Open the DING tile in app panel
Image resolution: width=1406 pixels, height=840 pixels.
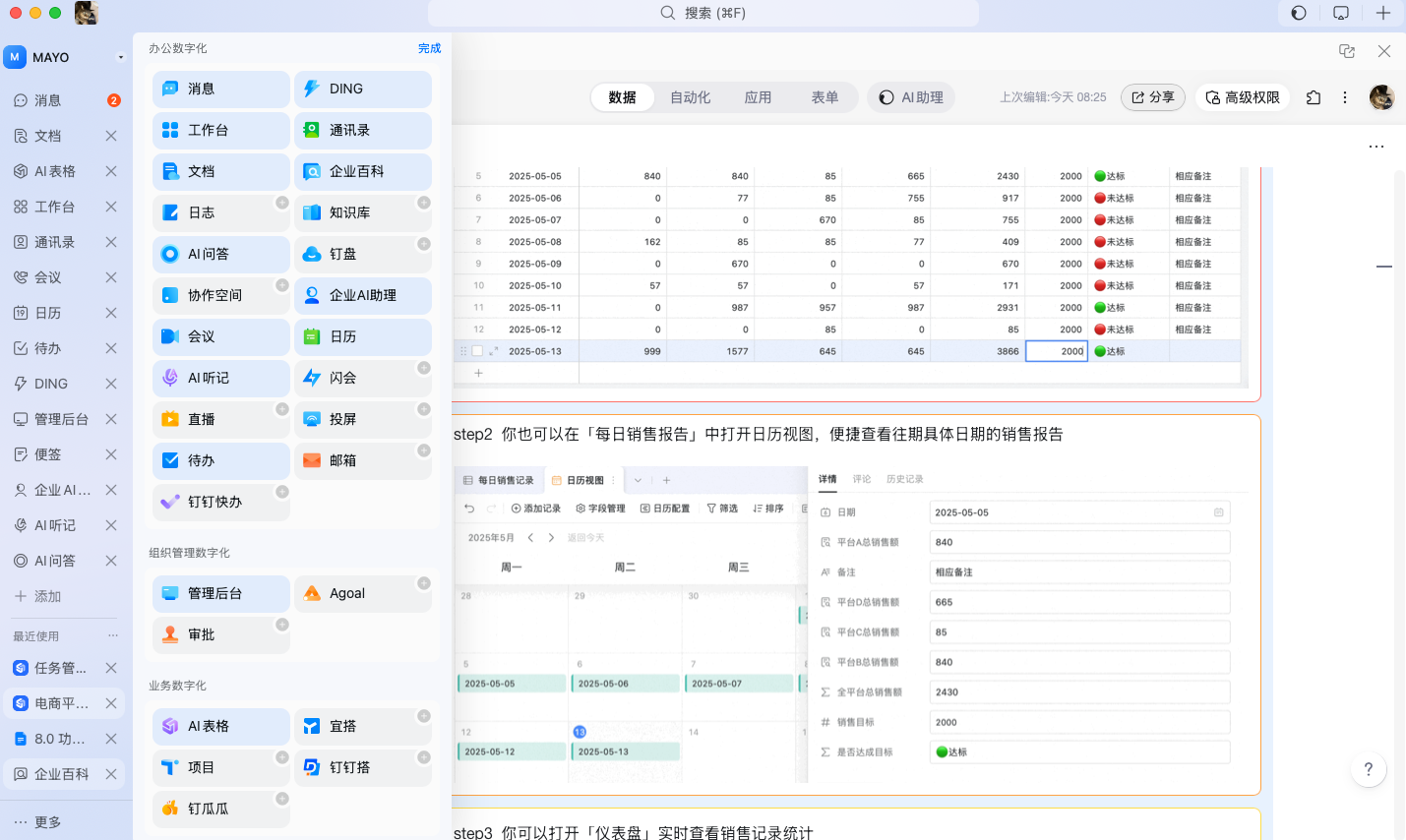click(x=363, y=89)
